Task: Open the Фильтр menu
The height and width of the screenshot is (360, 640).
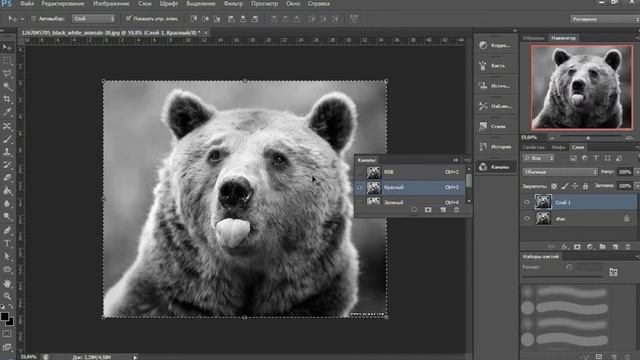Action: point(233,4)
